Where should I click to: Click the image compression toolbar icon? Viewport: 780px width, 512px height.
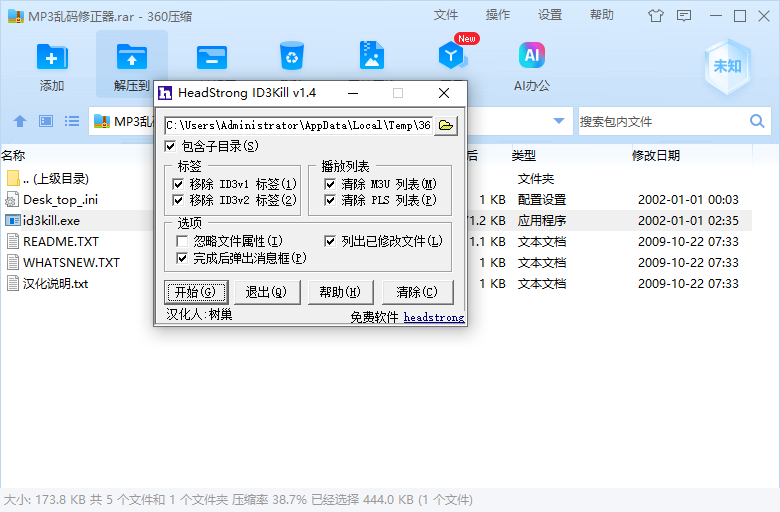(372, 55)
